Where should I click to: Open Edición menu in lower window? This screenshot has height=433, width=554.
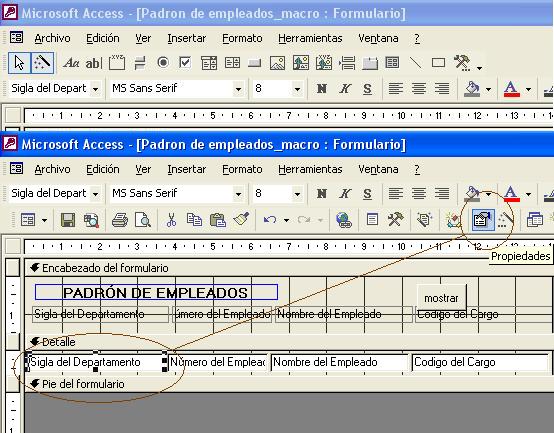[103, 169]
